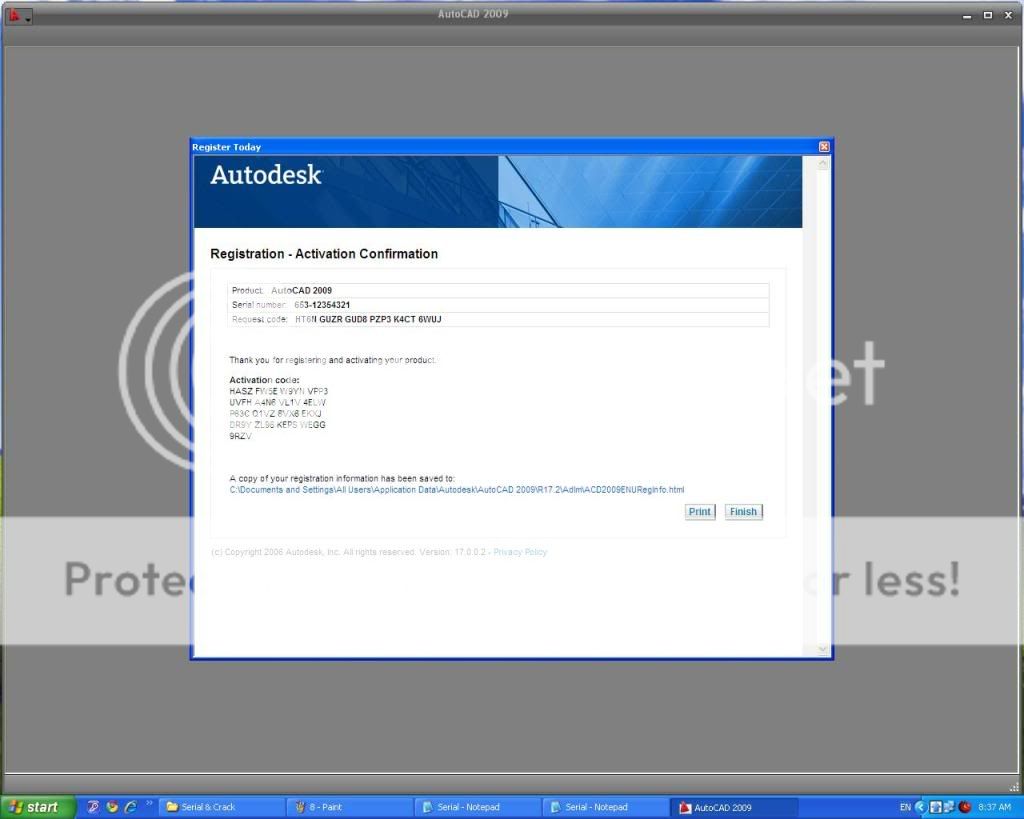
Task: Launch Firefox from quick launch bar
Action: point(112,807)
